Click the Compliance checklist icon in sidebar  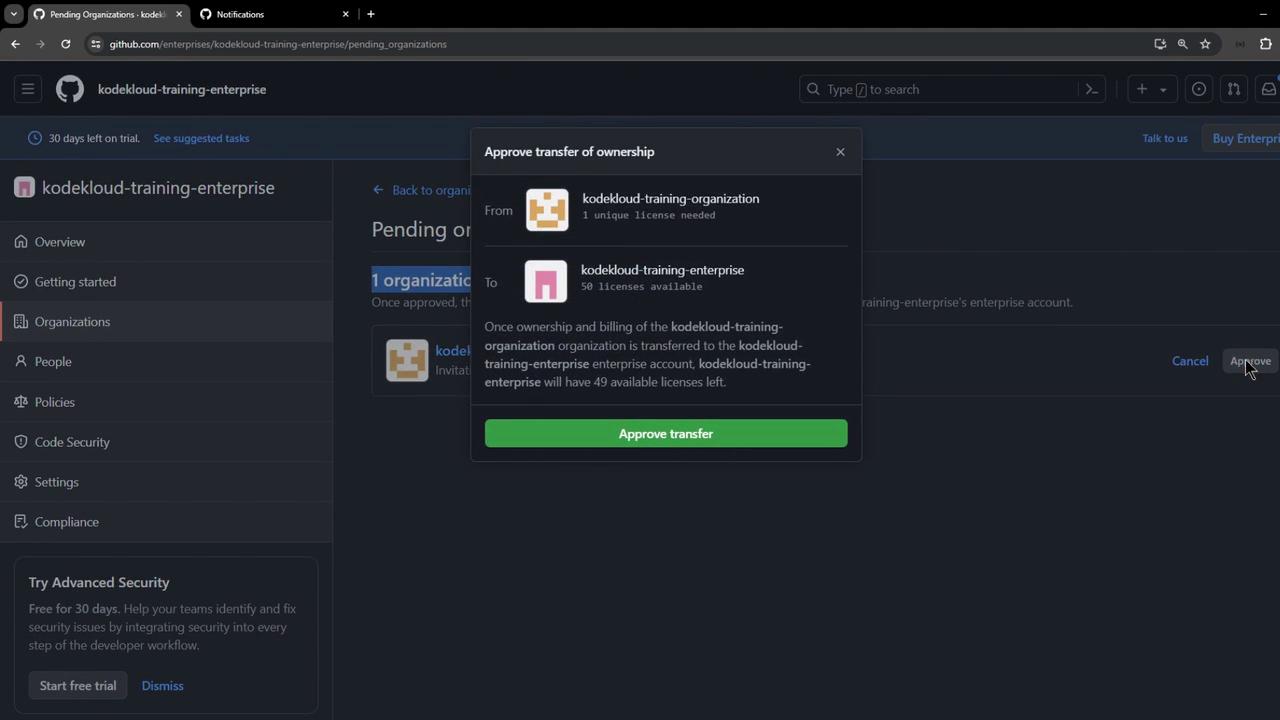pos(21,522)
